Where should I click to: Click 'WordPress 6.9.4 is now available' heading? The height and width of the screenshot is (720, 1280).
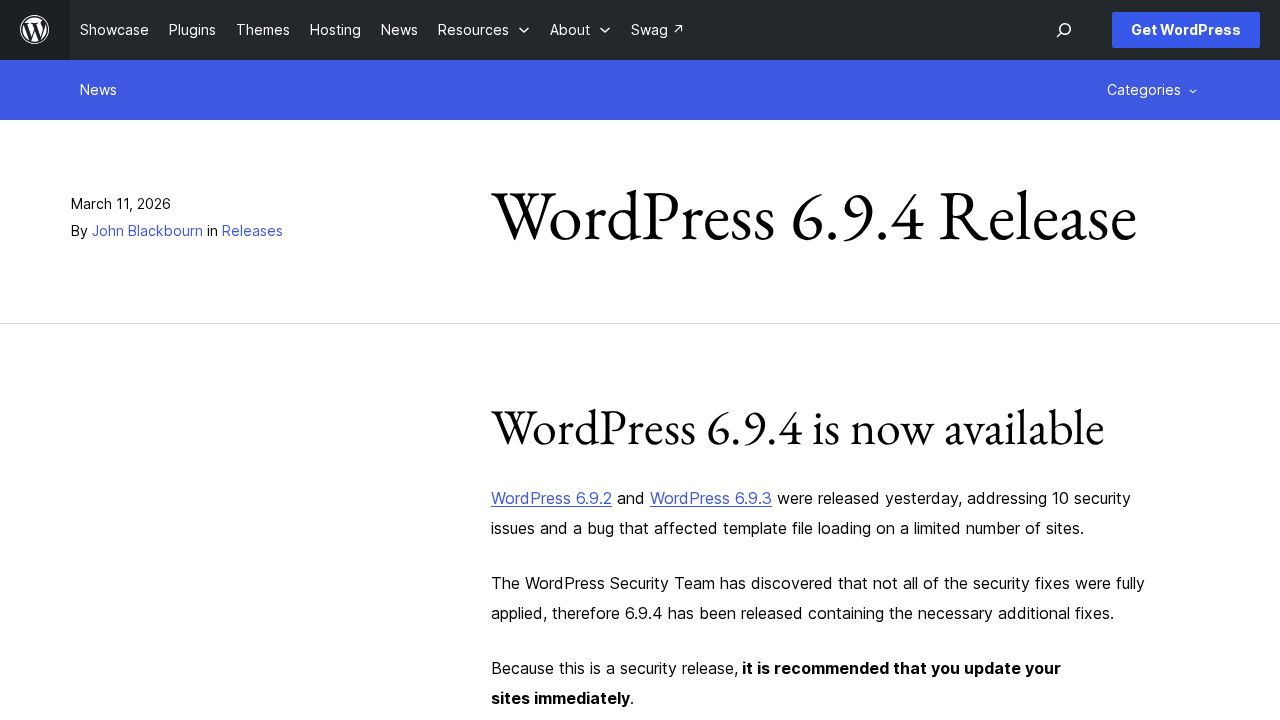[798, 428]
